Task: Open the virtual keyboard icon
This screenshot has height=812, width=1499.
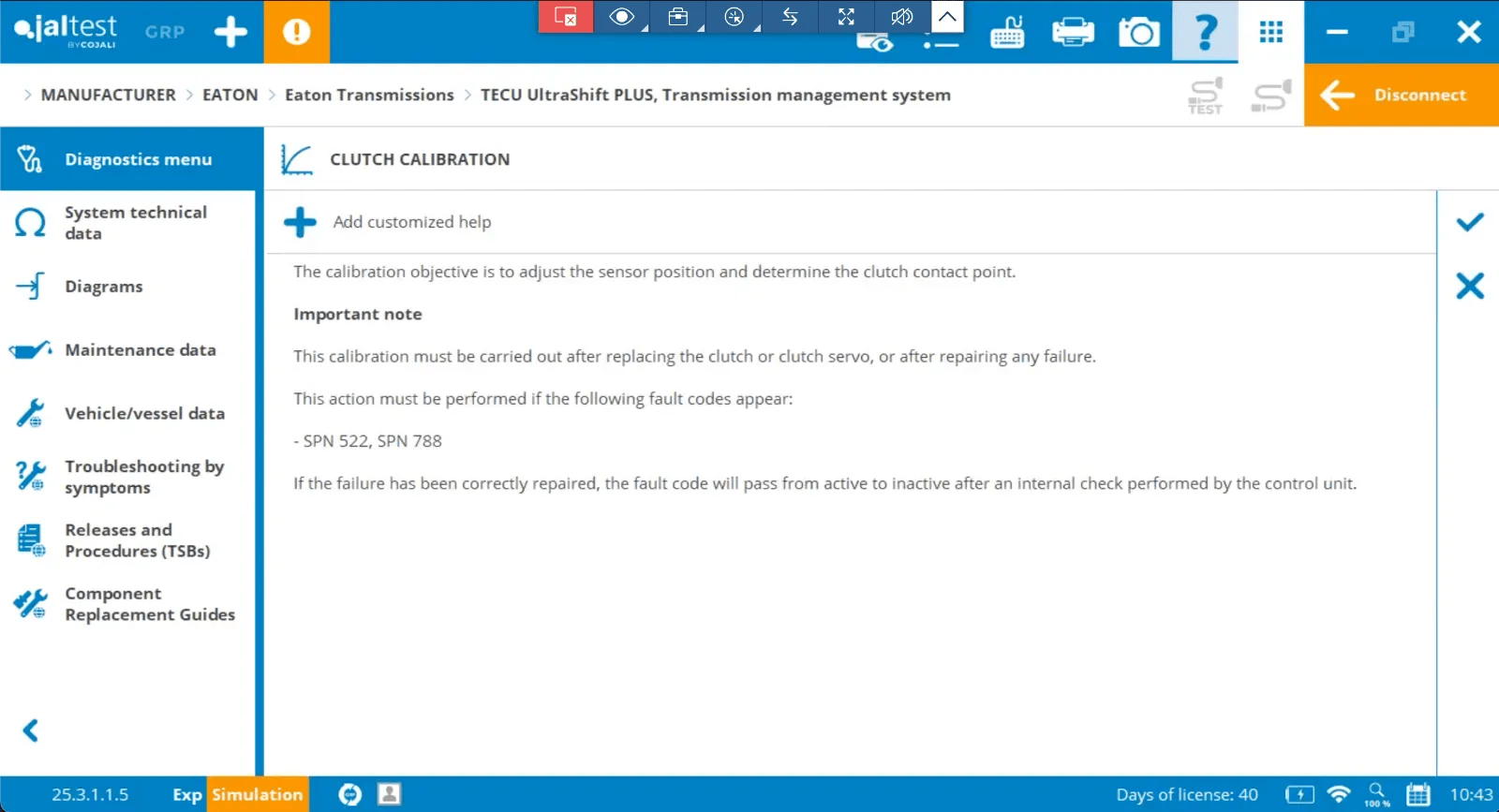Action: click(x=1007, y=34)
